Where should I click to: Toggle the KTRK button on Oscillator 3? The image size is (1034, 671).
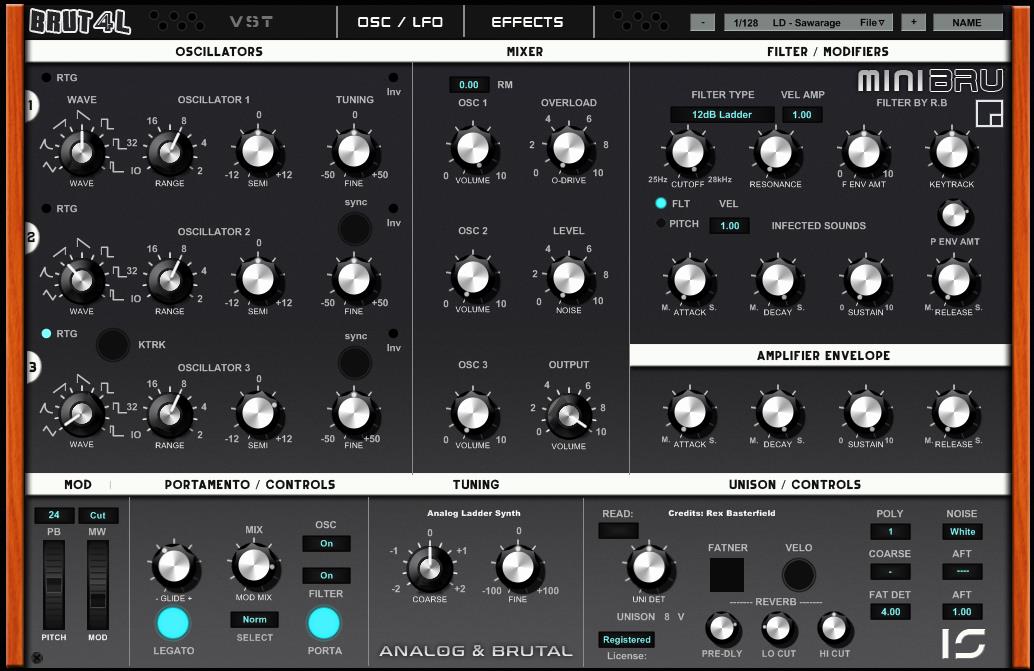point(113,345)
